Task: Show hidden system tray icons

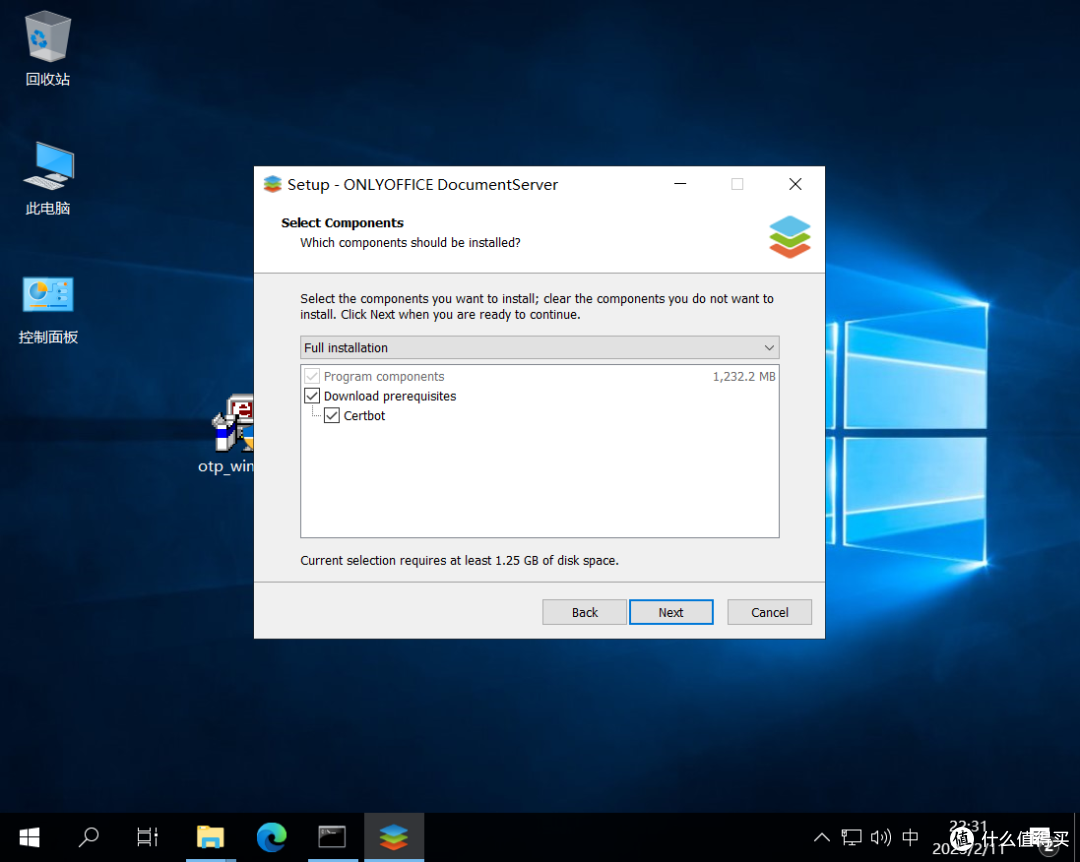Action: point(821,838)
